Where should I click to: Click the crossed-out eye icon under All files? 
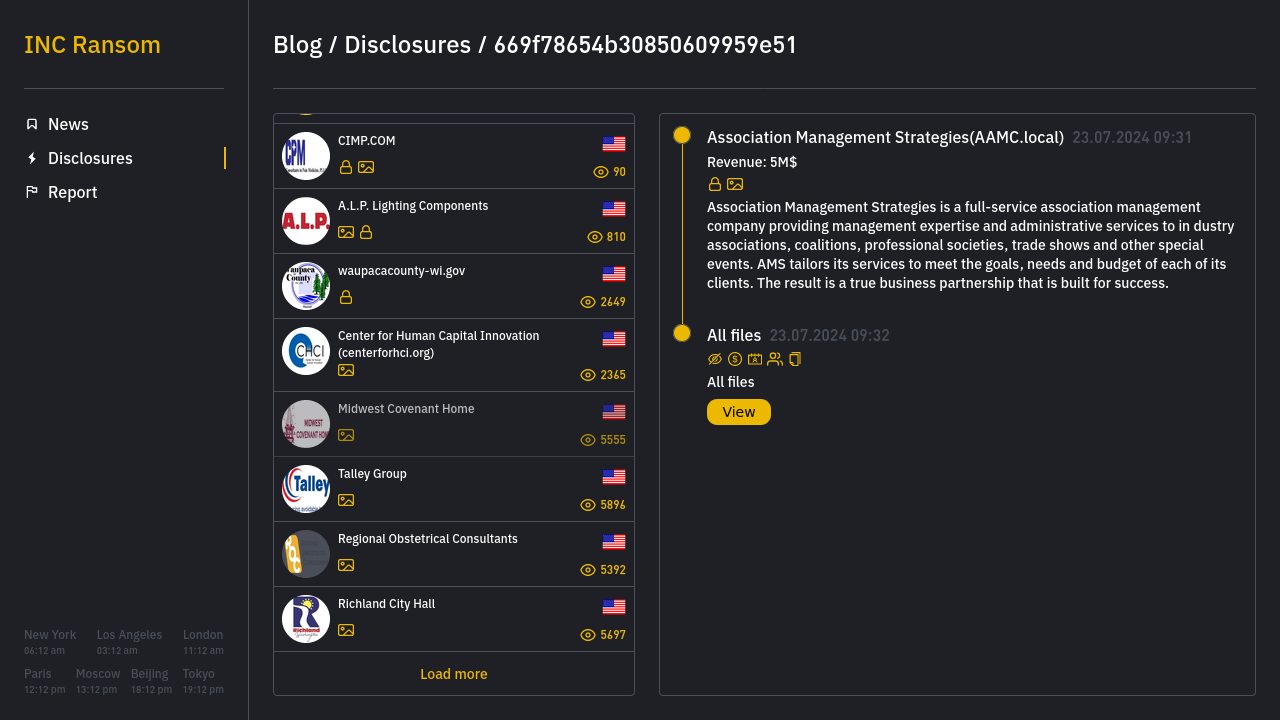[715, 359]
